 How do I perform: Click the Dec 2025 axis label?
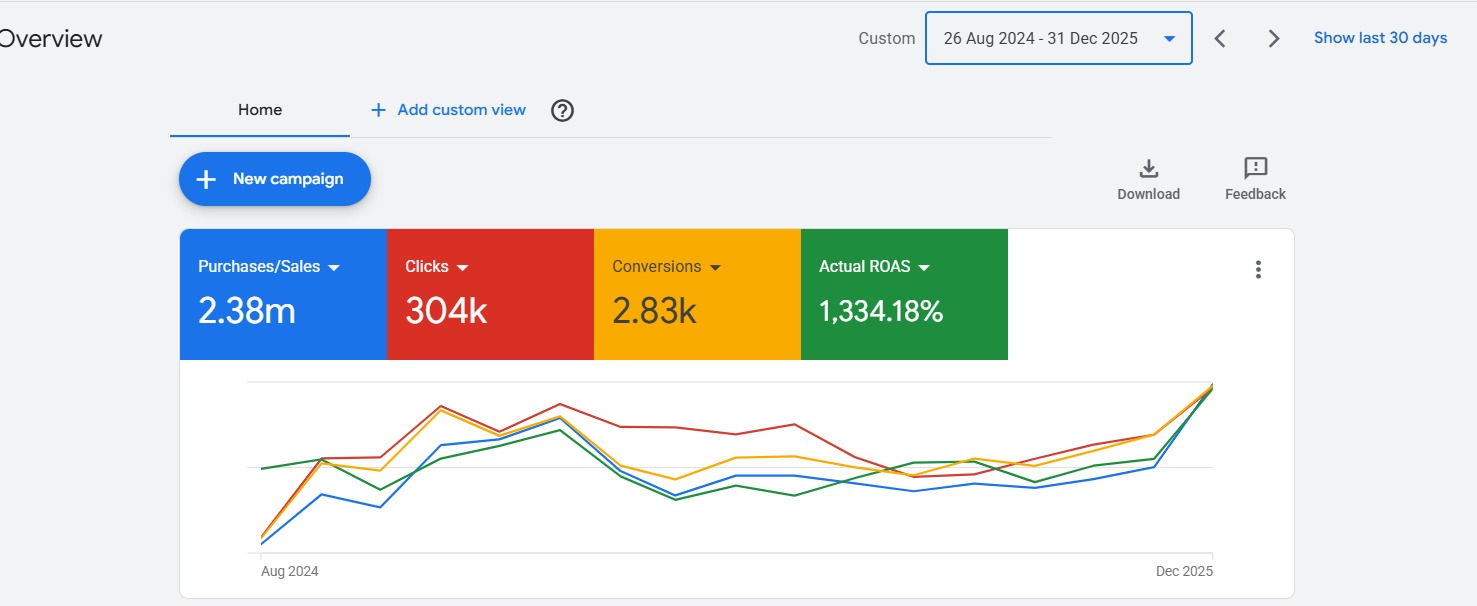(1184, 571)
